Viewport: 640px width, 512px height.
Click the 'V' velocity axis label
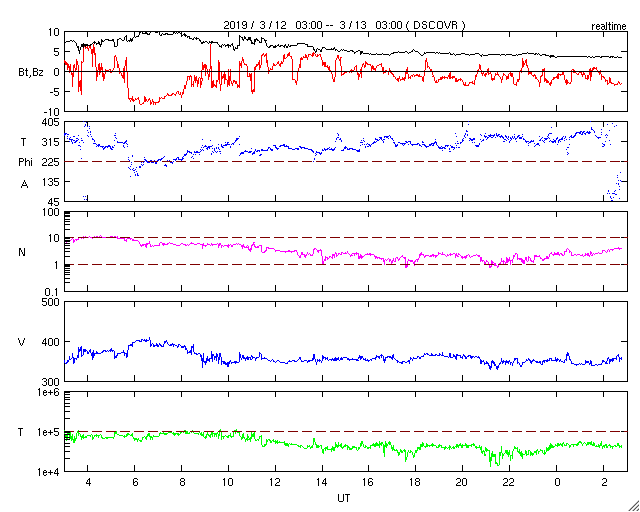tap(22, 342)
